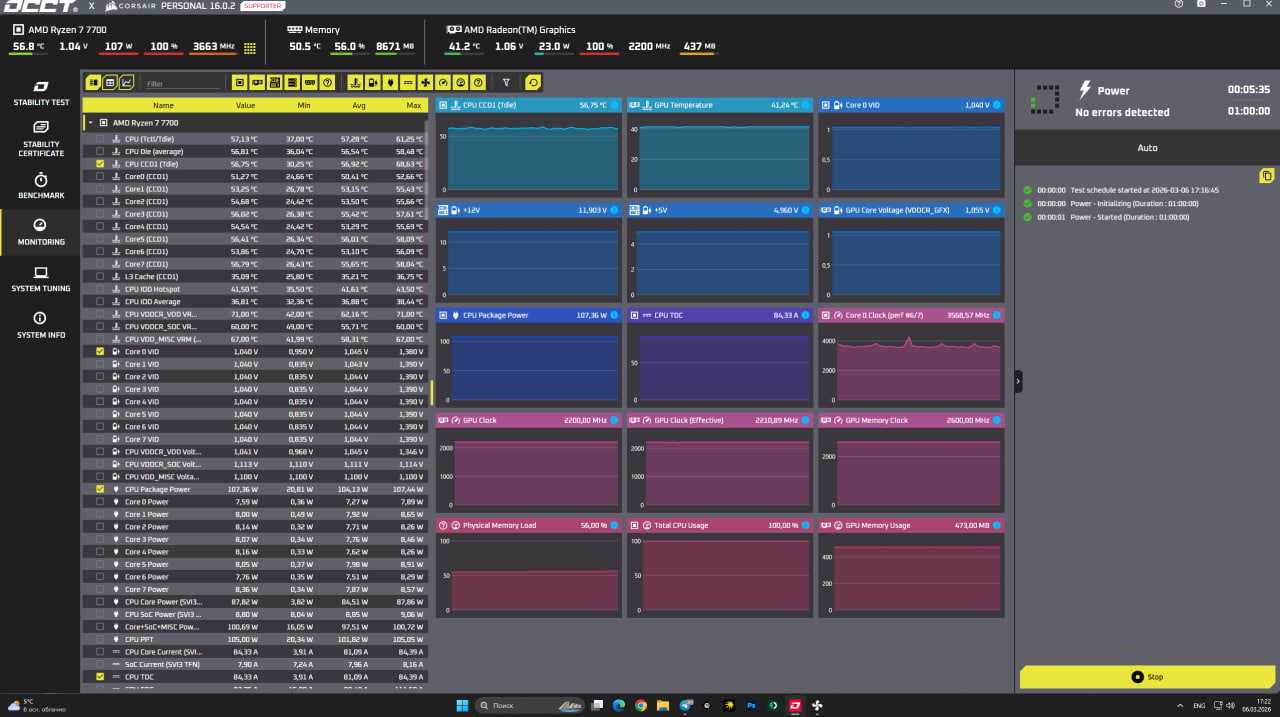Viewport: 1280px width, 717px height.
Task: Click the fan sensor filter icon
Action: 426,82
